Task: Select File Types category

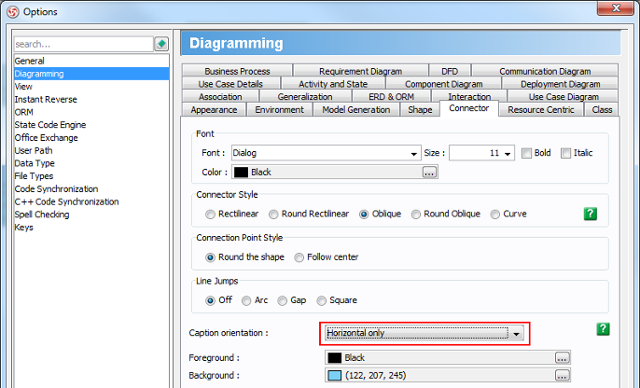Action: [x=91, y=176]
